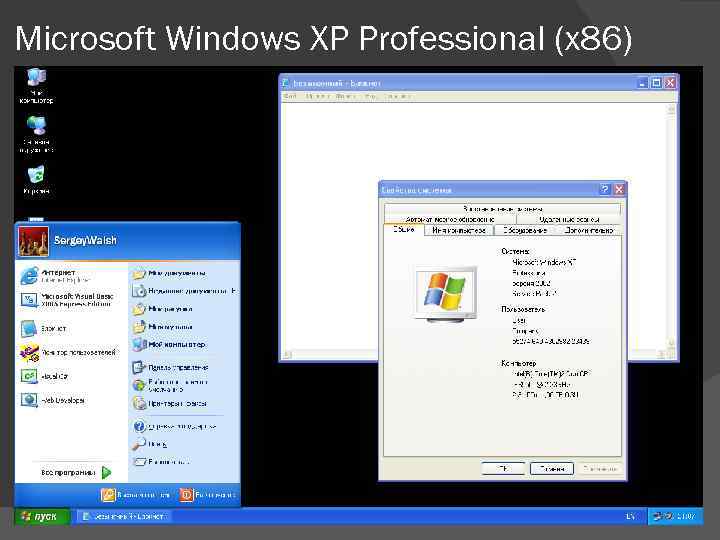720x540 pixels.
Task: Open the Recycle Bin desktop icon
Action: pos(36,180)
